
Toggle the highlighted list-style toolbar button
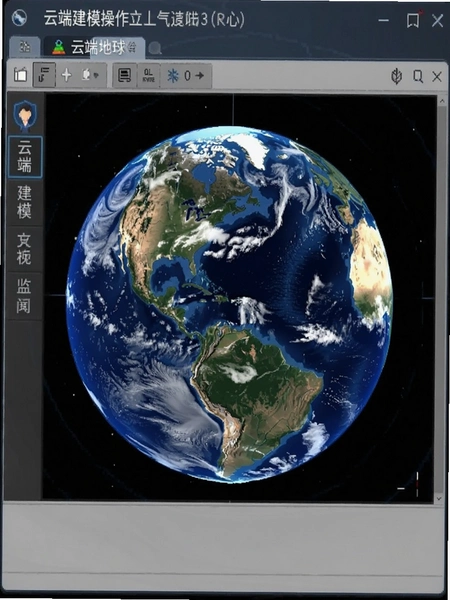(x=44, y=75)
